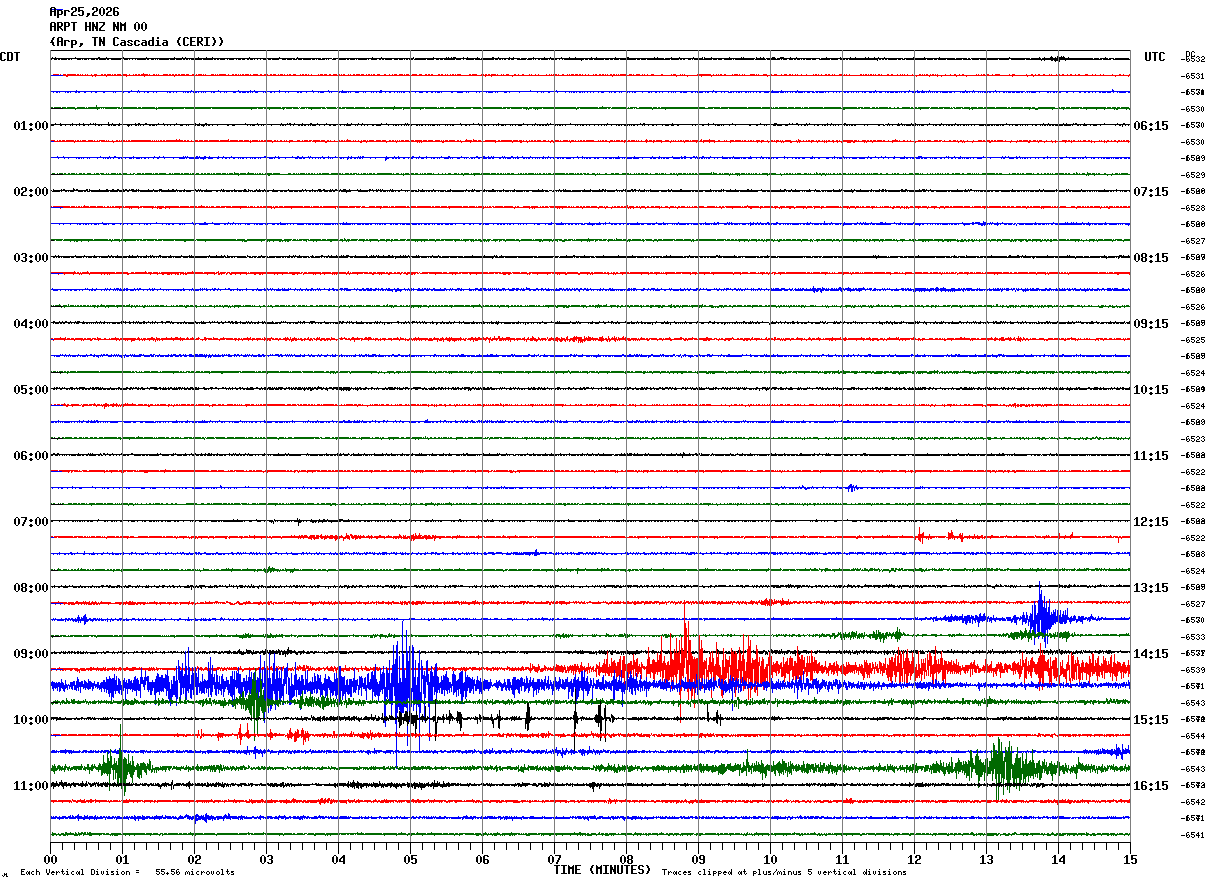Select the 06:15 UTC row label
The height and width of the screenshot is (886, 1210).
[x=1150, y=126]
